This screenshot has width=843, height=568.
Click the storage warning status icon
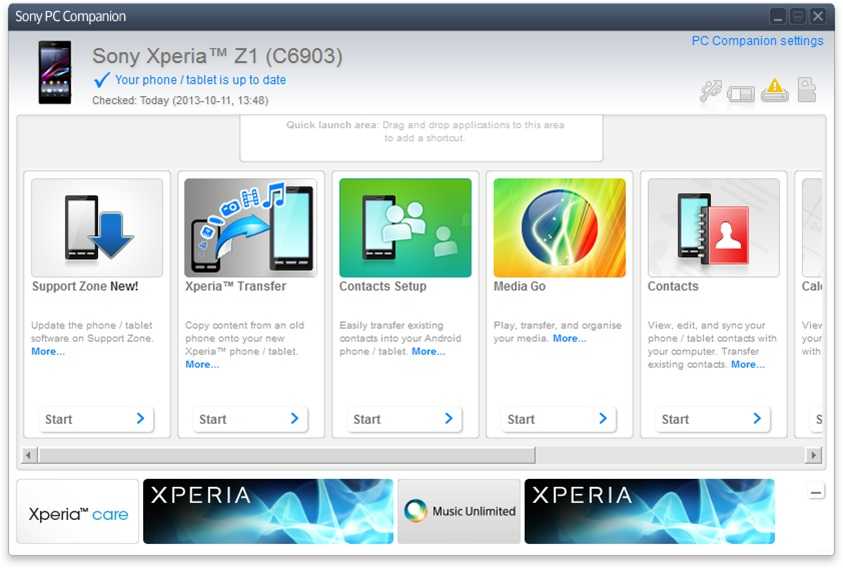pos(775,91)
